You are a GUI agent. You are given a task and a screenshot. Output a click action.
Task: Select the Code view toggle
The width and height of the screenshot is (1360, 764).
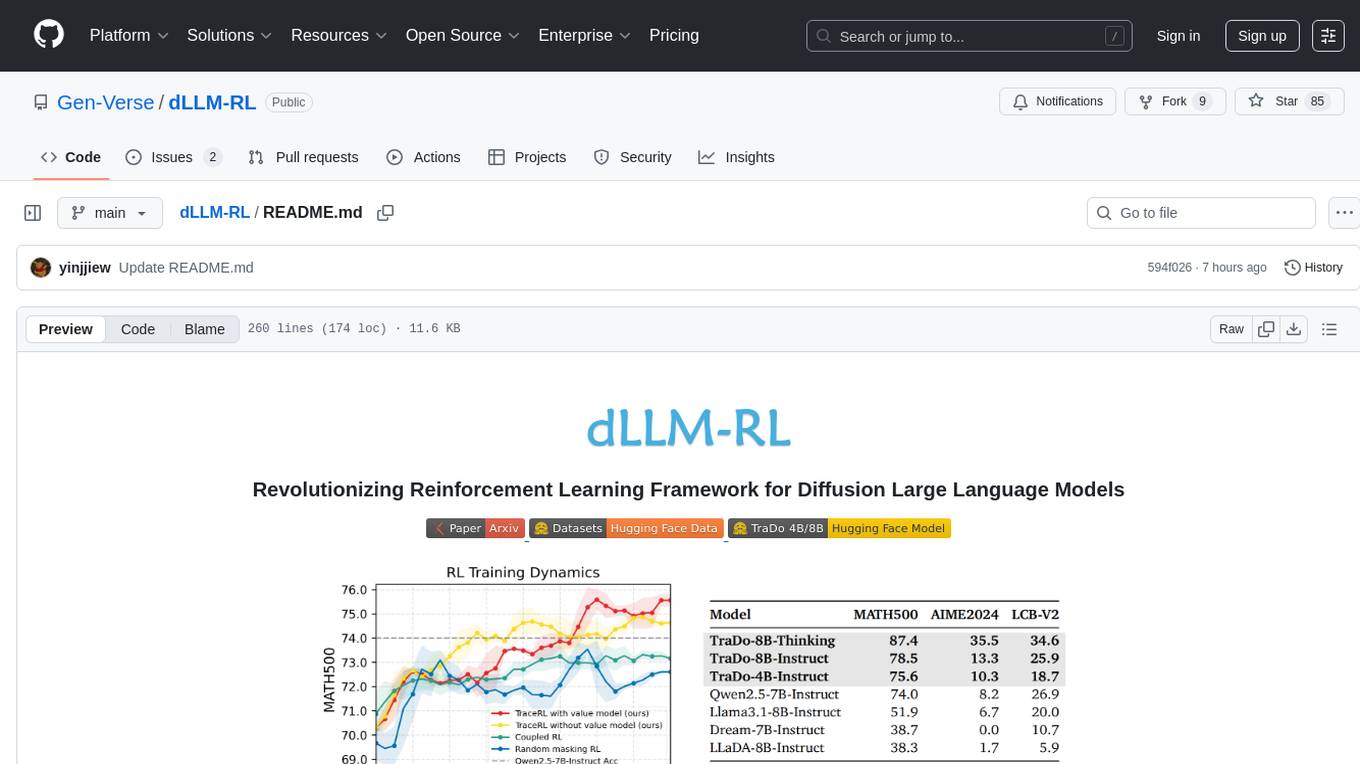(138, 329)
